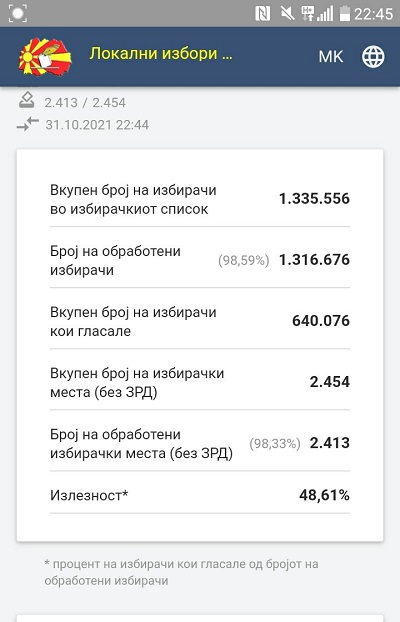Tap the 22:45 clock in the status bar
The height and width of the screenshot is (622, 400).
point(373,14)
